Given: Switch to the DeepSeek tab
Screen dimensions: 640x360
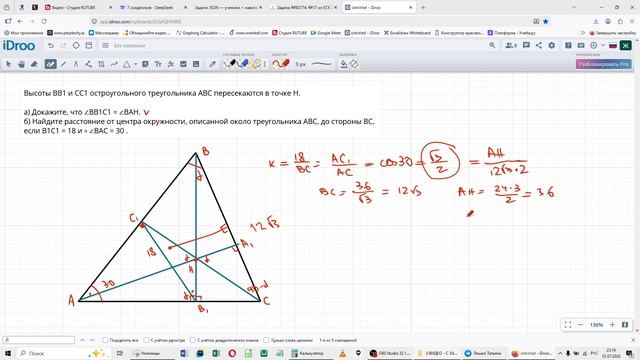Looking at the screenshot, I should coord(153,7).
